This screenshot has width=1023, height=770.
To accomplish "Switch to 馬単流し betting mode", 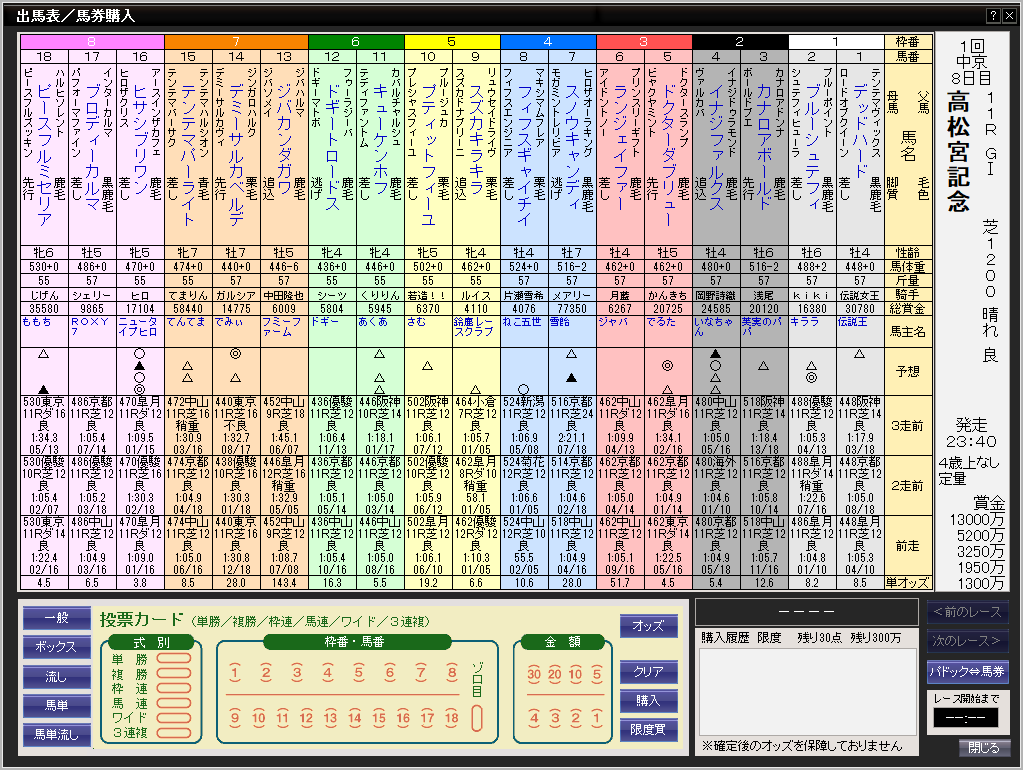I will pos(57,735).
